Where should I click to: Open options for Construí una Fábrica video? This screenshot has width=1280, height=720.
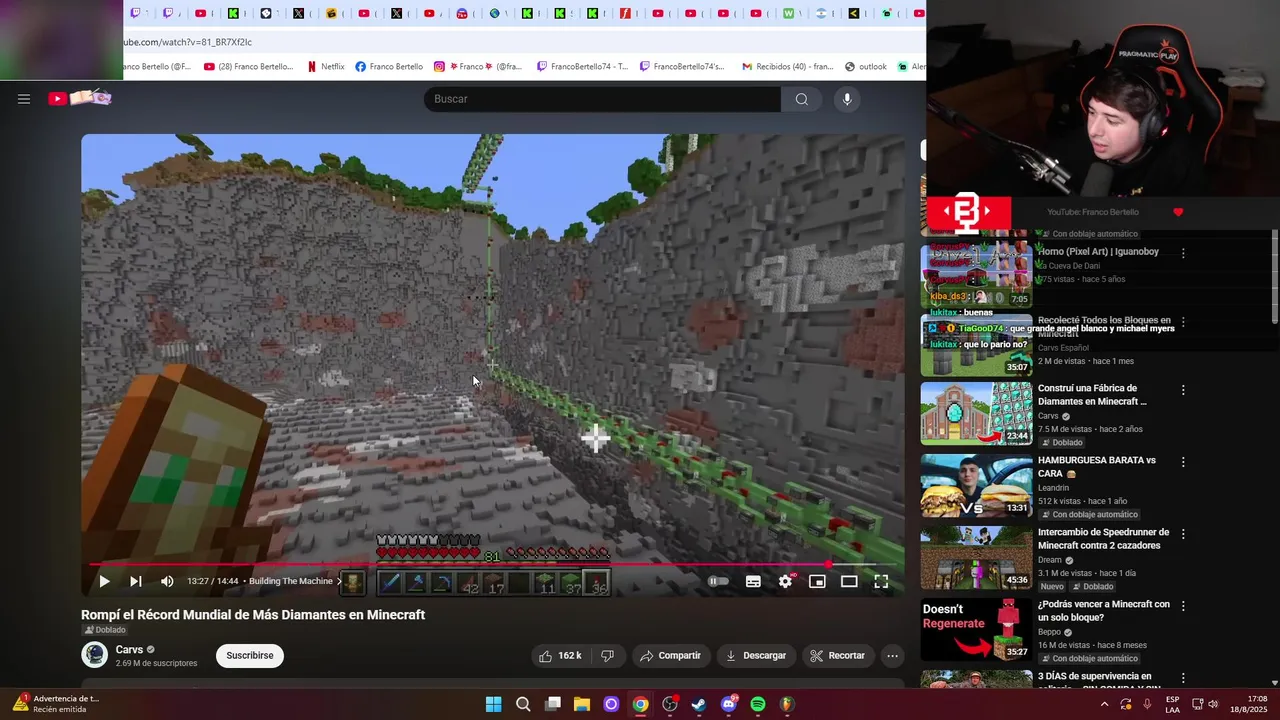pos(1183,390)
